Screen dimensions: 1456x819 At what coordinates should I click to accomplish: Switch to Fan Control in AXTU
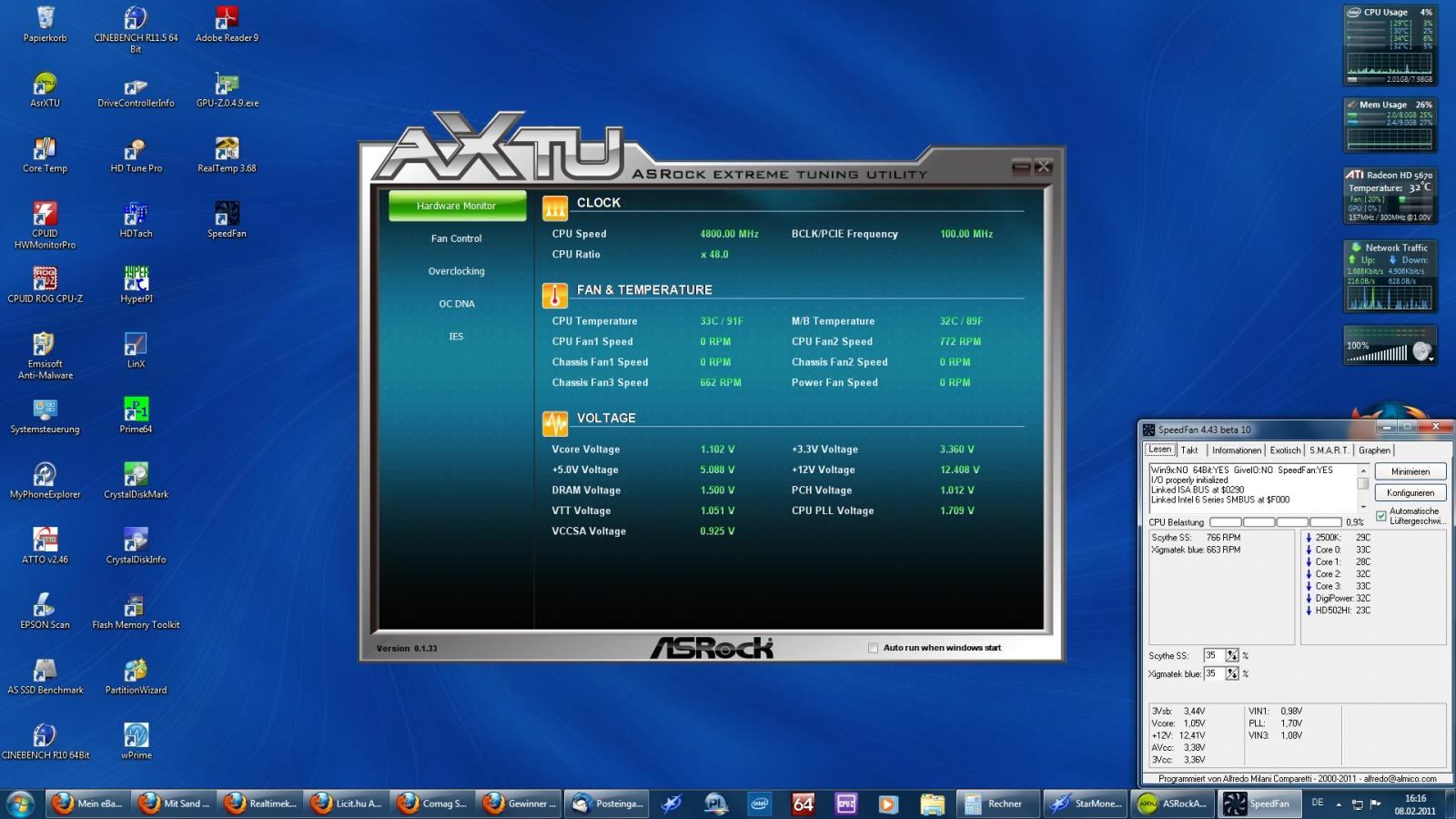click(x=457, y=238)
